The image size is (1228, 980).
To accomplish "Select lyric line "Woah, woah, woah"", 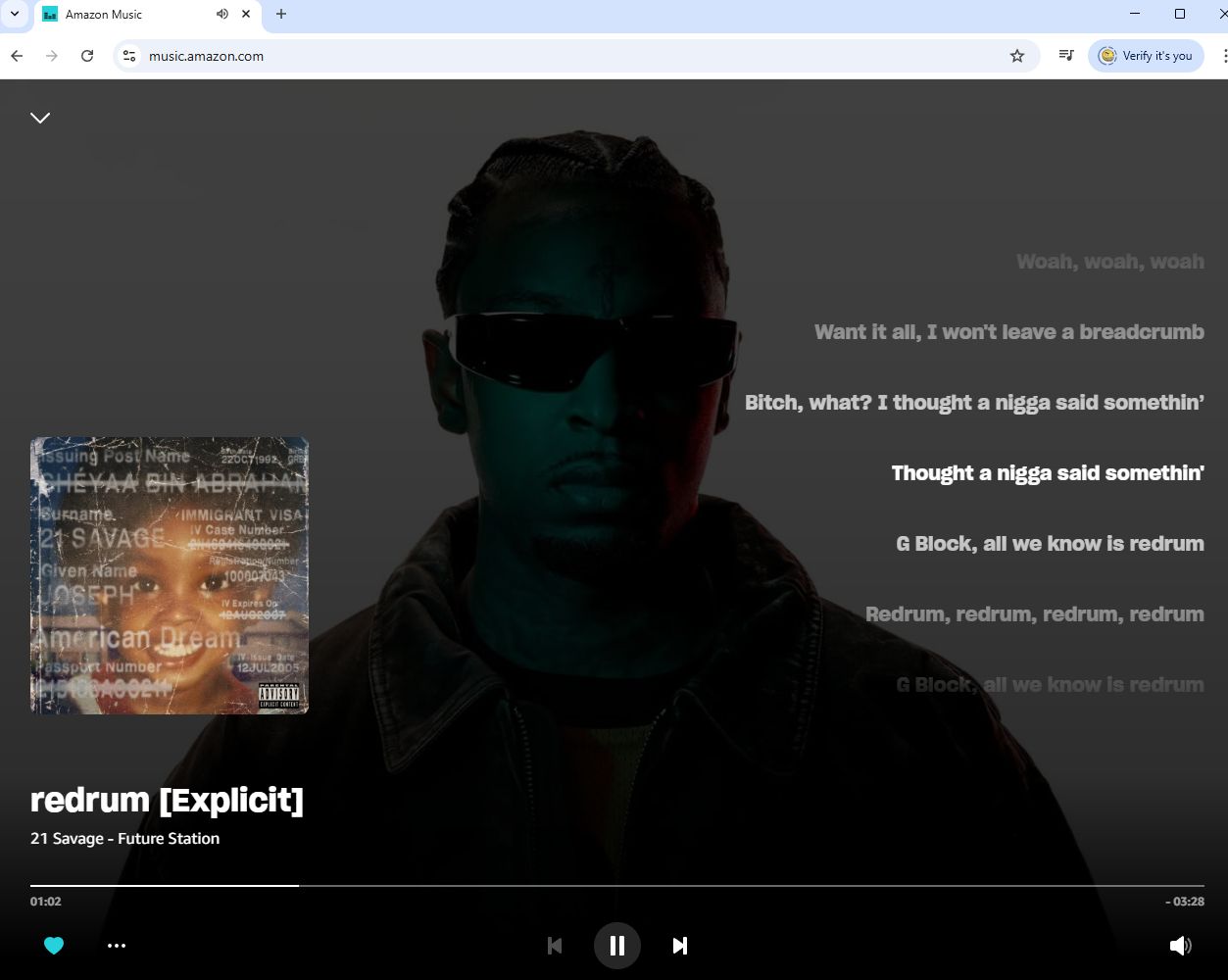I will (1109, 262).
